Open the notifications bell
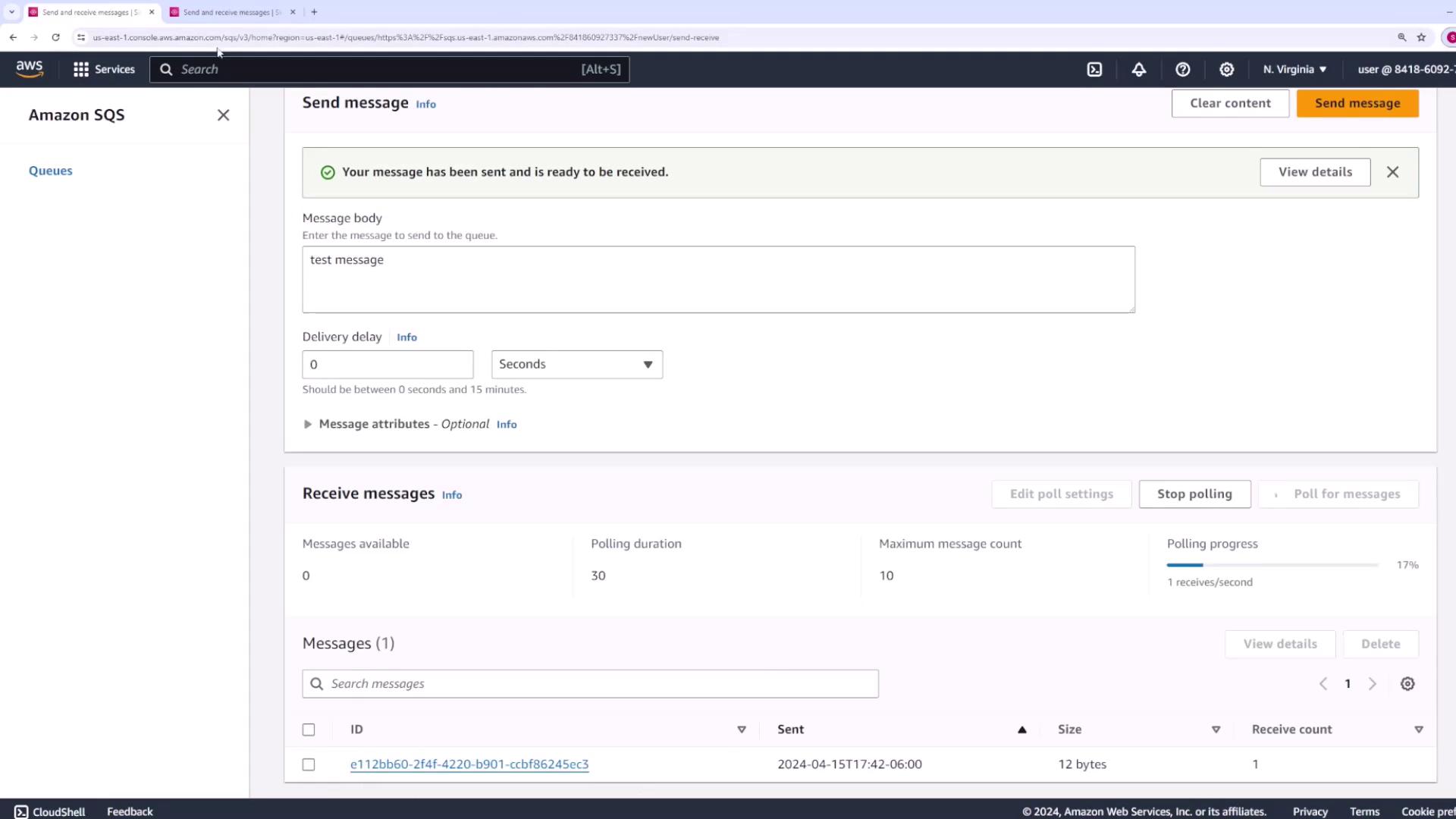Image resolution: width=1456 pixels, height=819 pixels. pyautogui.click(x=1138, y=69)
